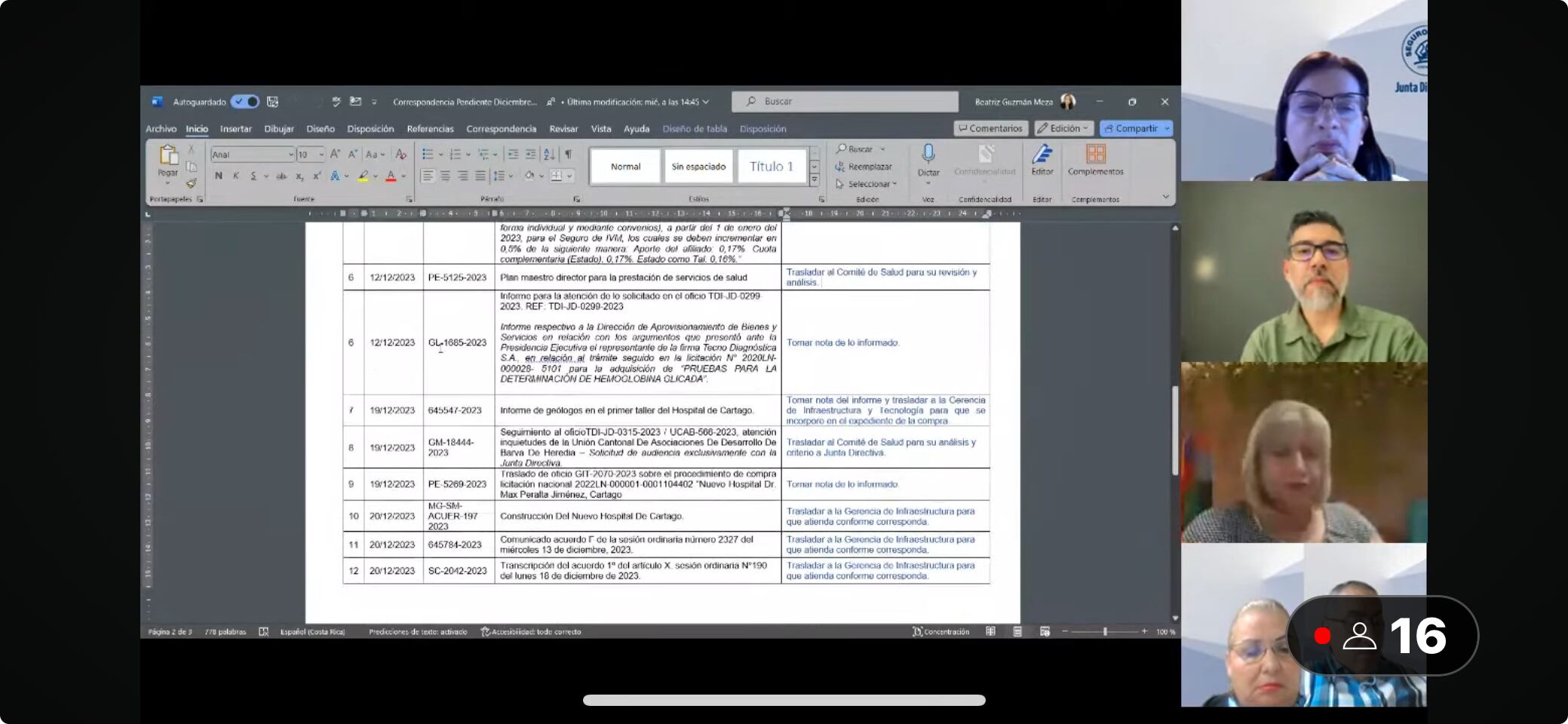Open the Editor pen icon
The height and width of the screenshot is (724, 1568).
tap(1042, 155)
